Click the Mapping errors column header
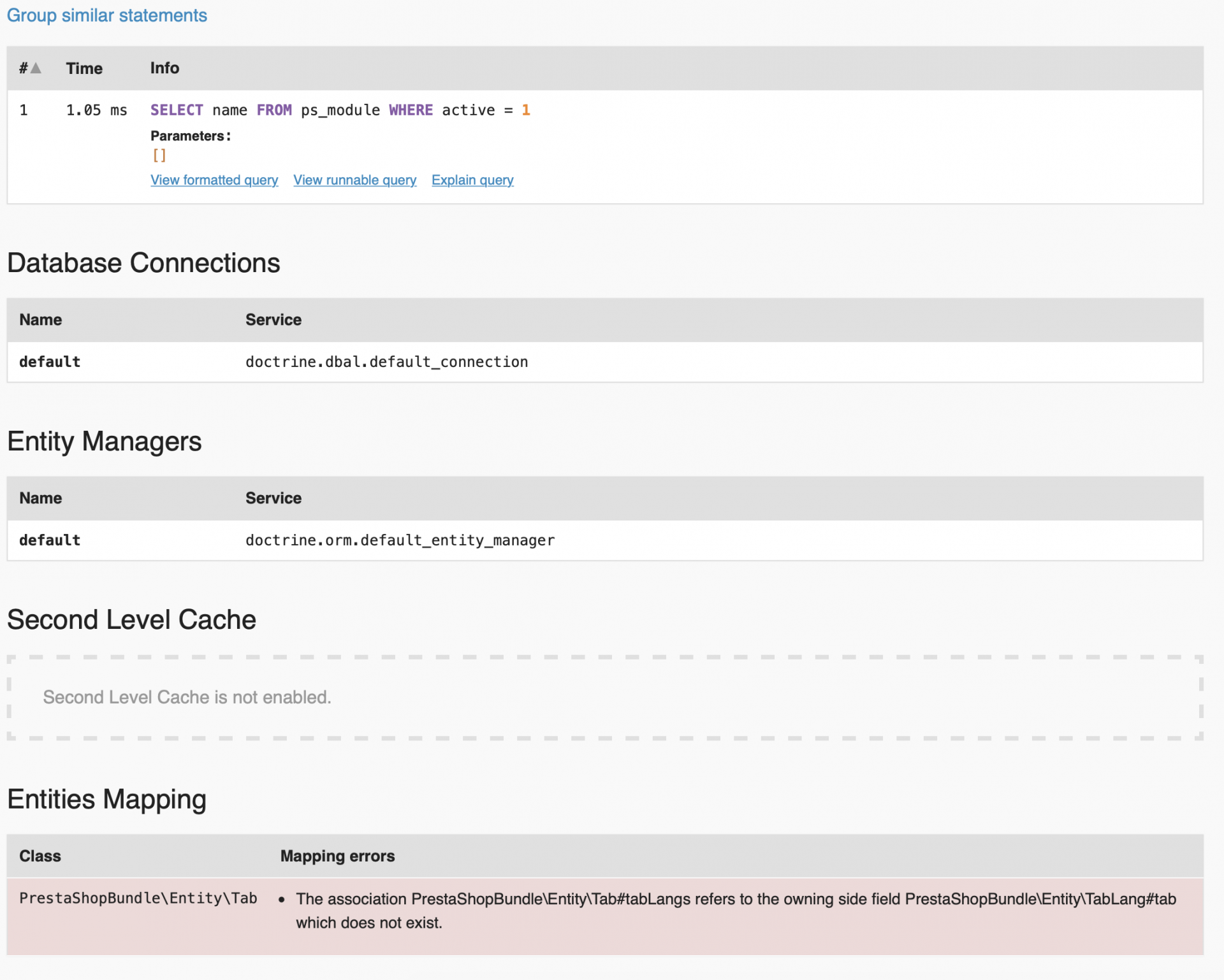 337,856
